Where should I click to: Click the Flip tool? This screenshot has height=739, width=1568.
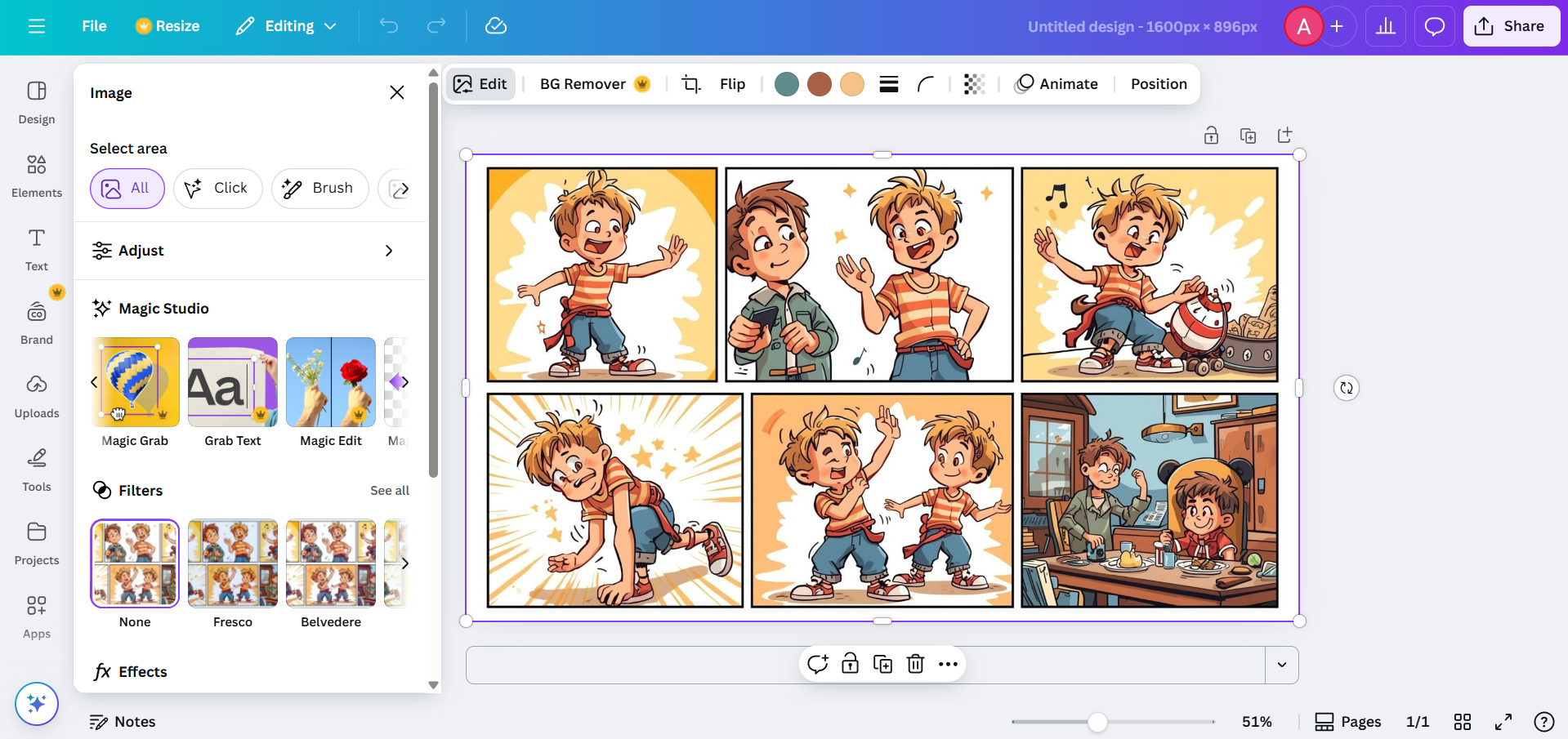(x=732, y=83)
